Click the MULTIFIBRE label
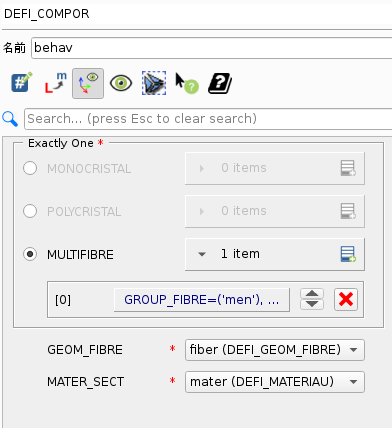This screenshot has height=428, width=392. coord(80,255)
